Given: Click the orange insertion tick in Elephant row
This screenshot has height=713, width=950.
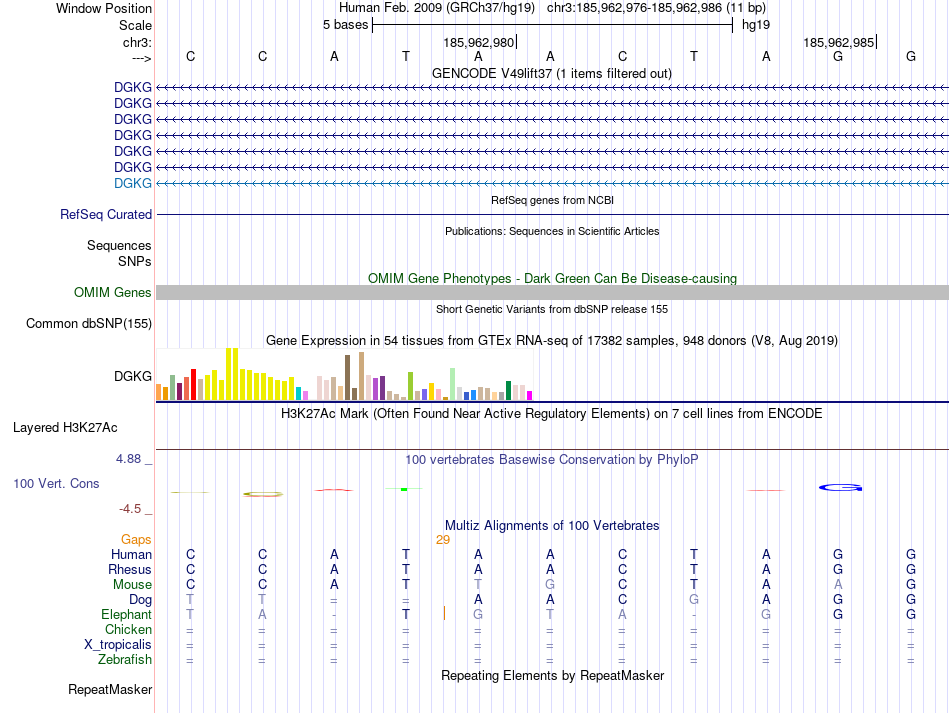Looking at the screenshot, I should coord(444,613).
